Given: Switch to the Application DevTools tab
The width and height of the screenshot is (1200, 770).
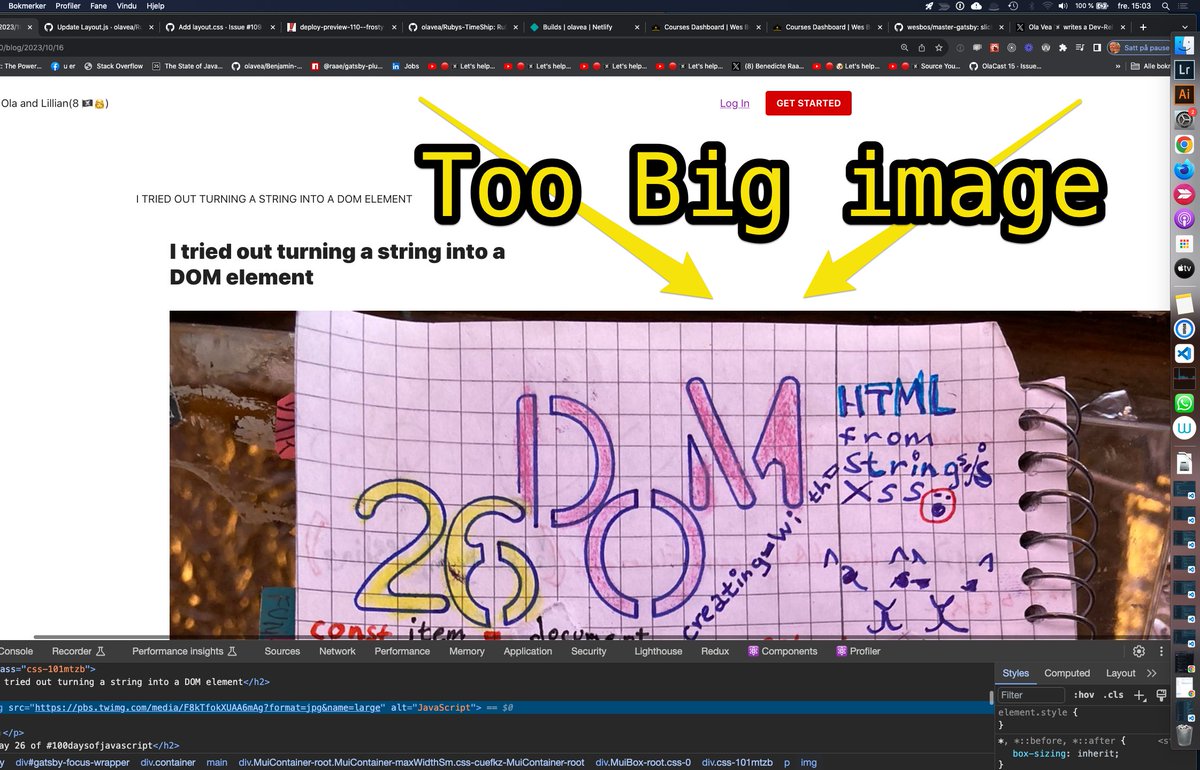Looking at the screenshot, I should tap(528, 651).
